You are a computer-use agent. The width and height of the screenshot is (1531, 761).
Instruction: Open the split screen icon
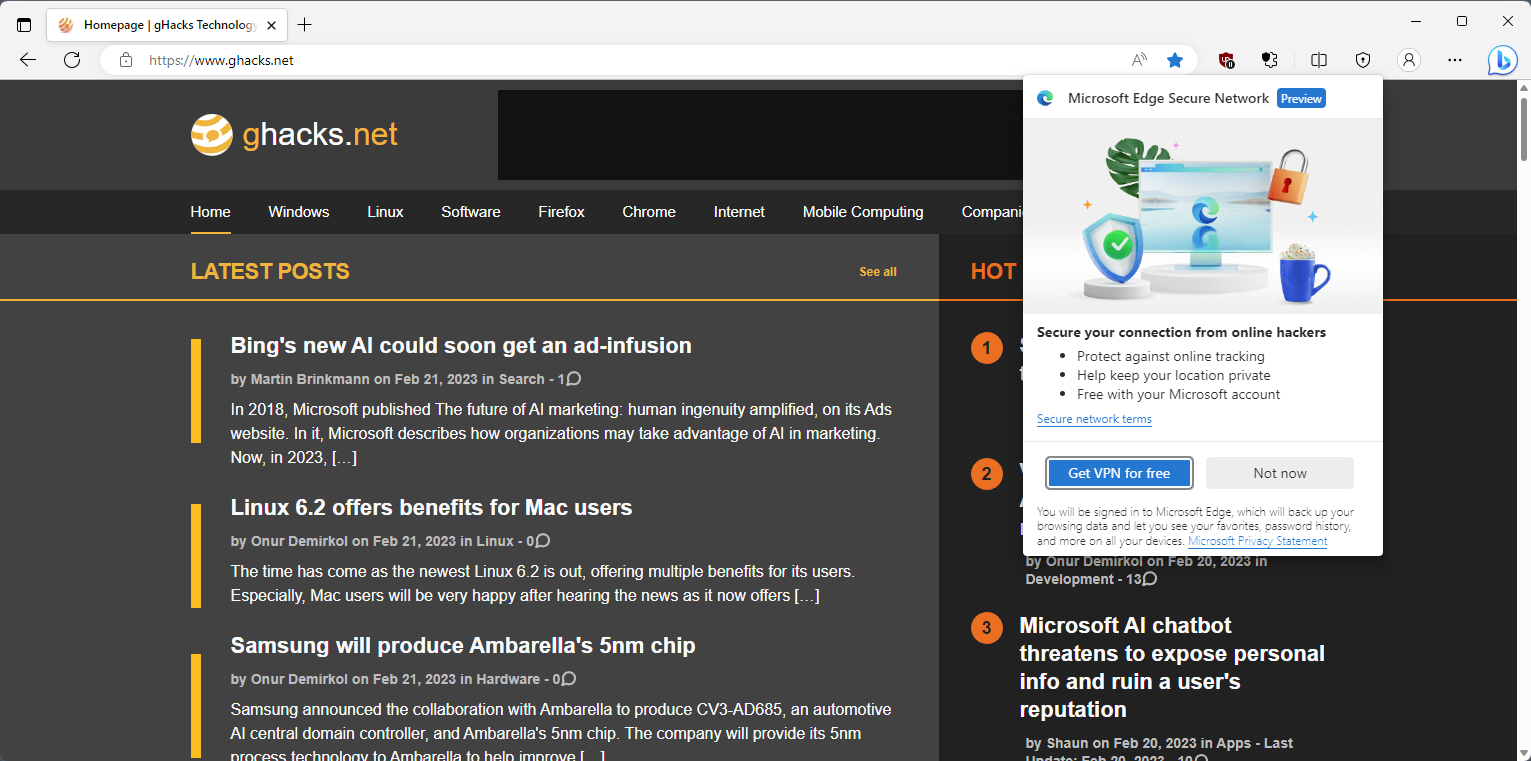point(1319,60)
